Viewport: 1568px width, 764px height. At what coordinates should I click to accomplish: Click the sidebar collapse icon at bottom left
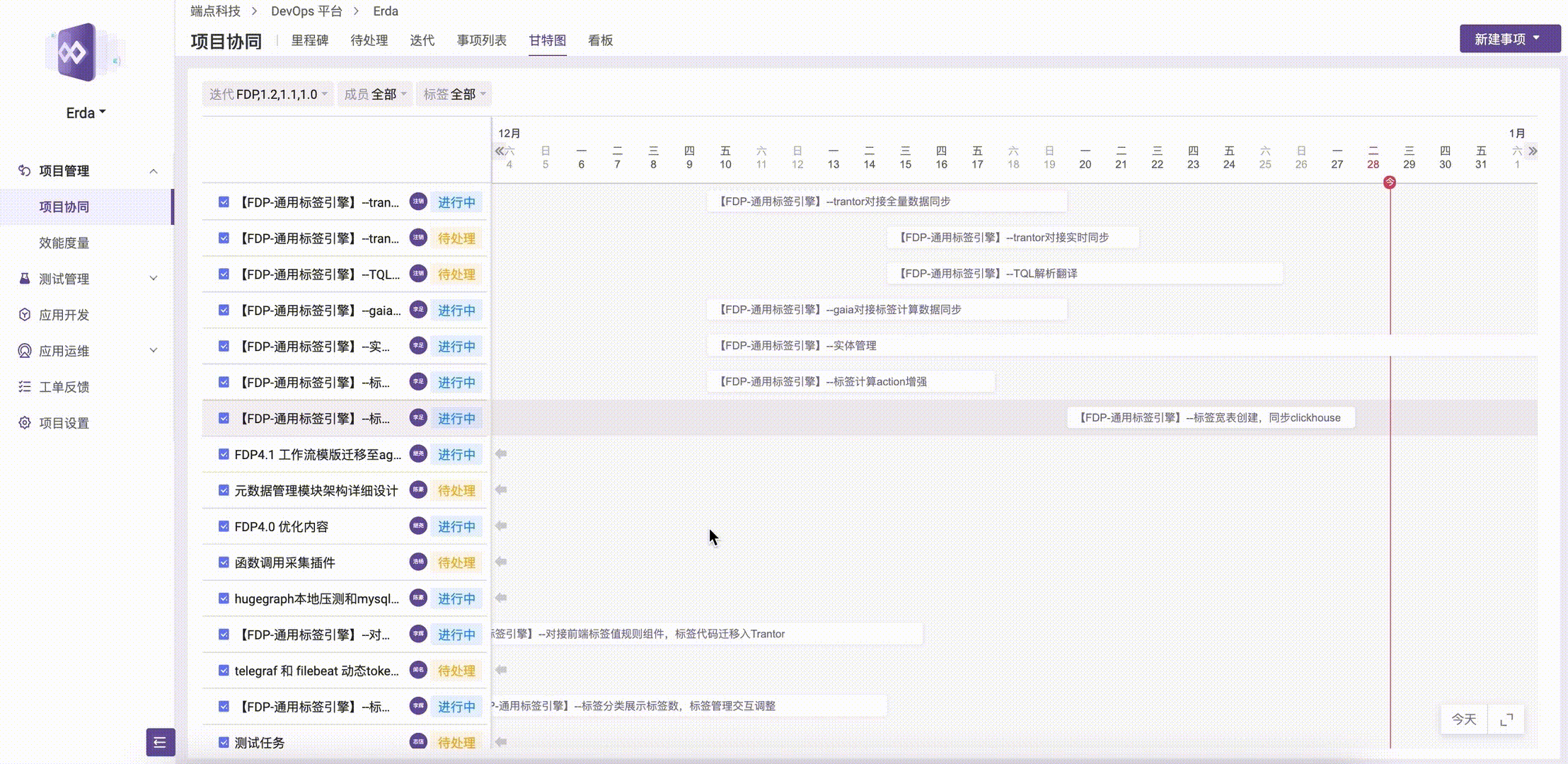160,743
